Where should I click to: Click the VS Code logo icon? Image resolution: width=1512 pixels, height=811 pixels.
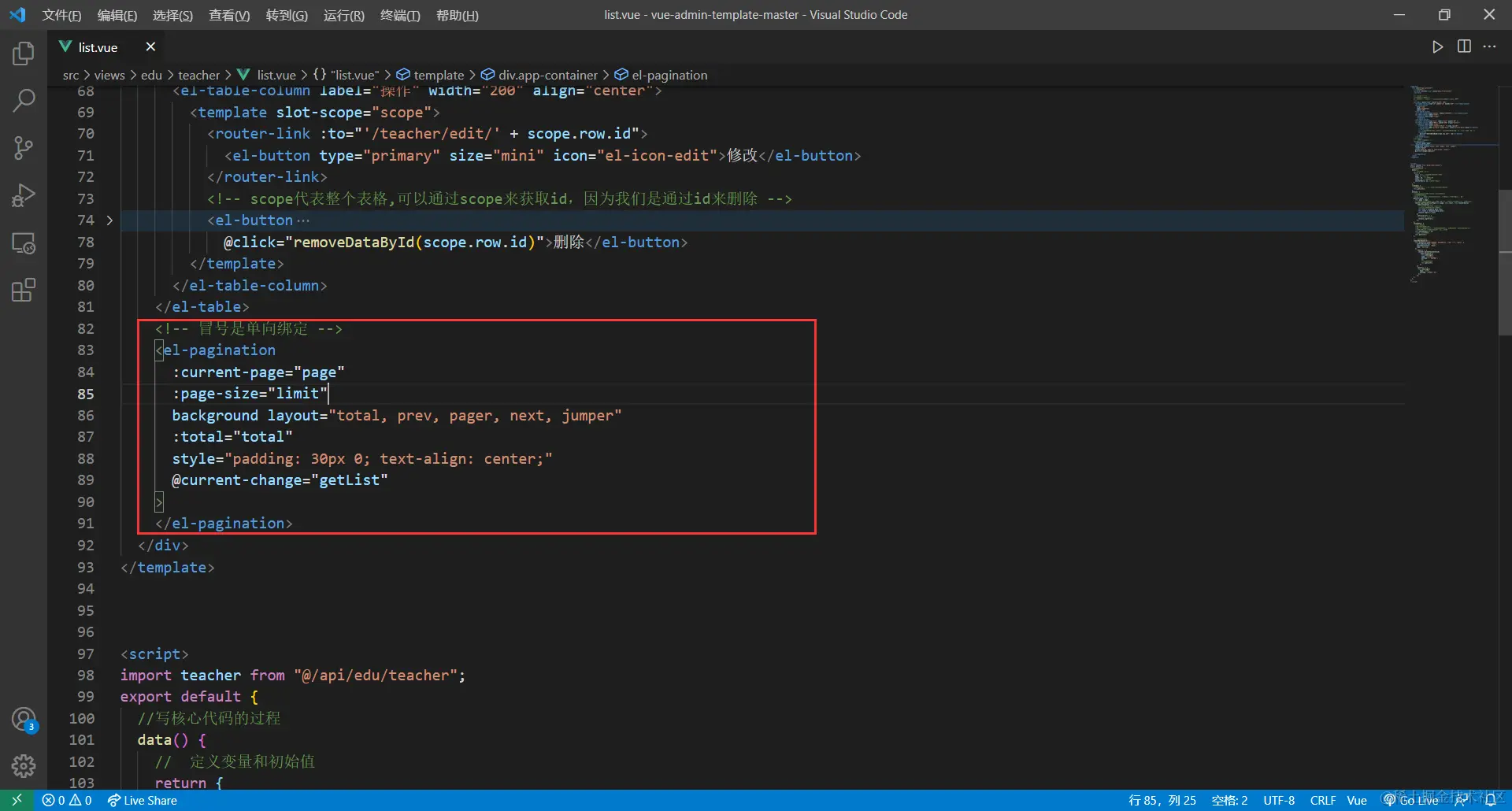pyautogui.click(x=17, y=15)
